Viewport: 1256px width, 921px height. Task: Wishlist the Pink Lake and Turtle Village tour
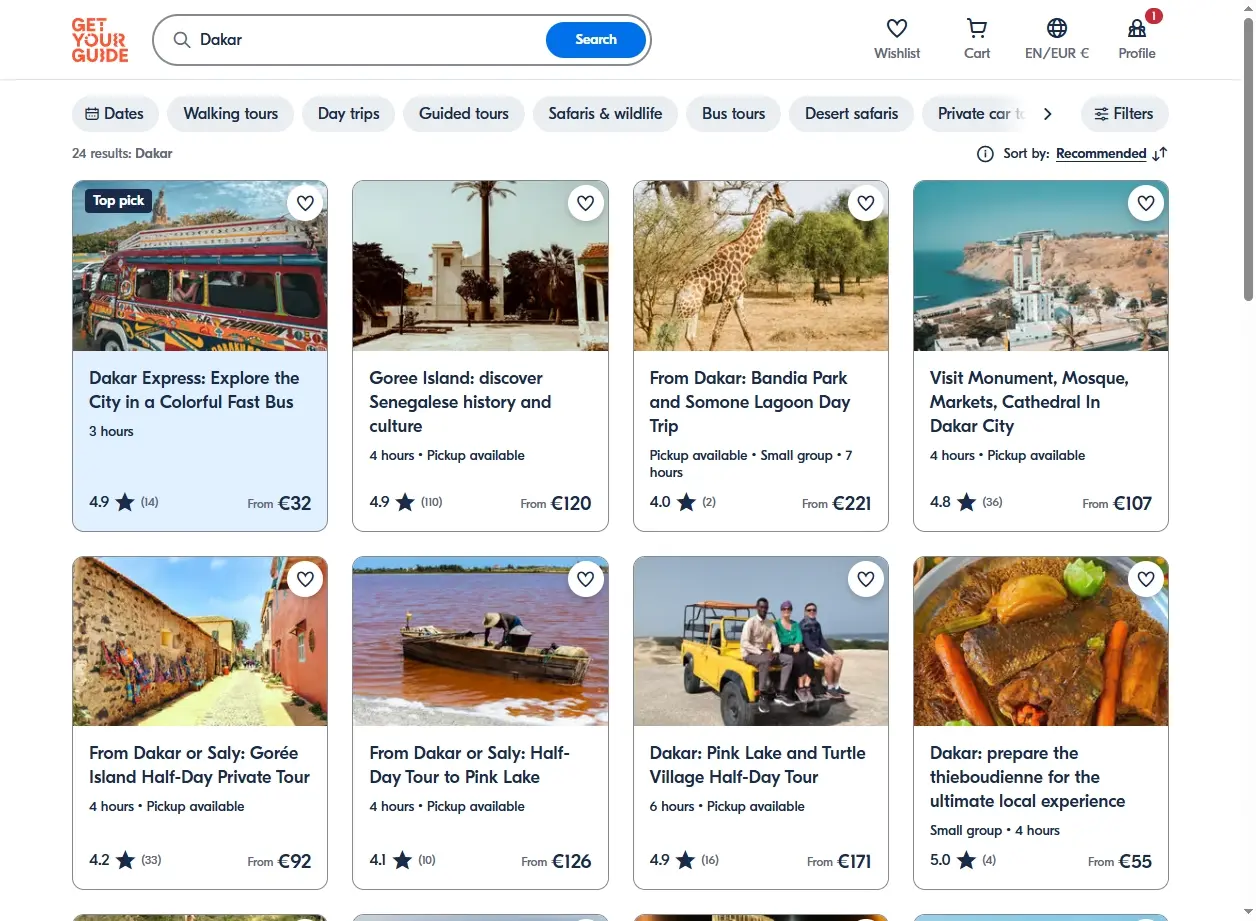(866, 579)
